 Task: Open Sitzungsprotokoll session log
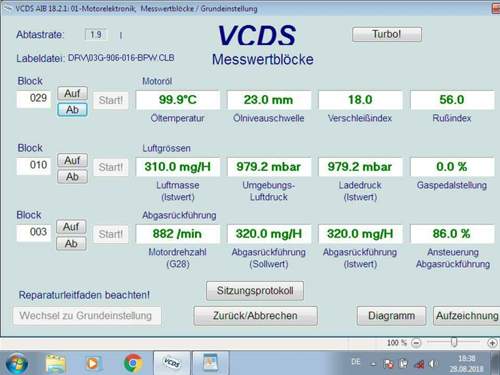tap(255, 291)
